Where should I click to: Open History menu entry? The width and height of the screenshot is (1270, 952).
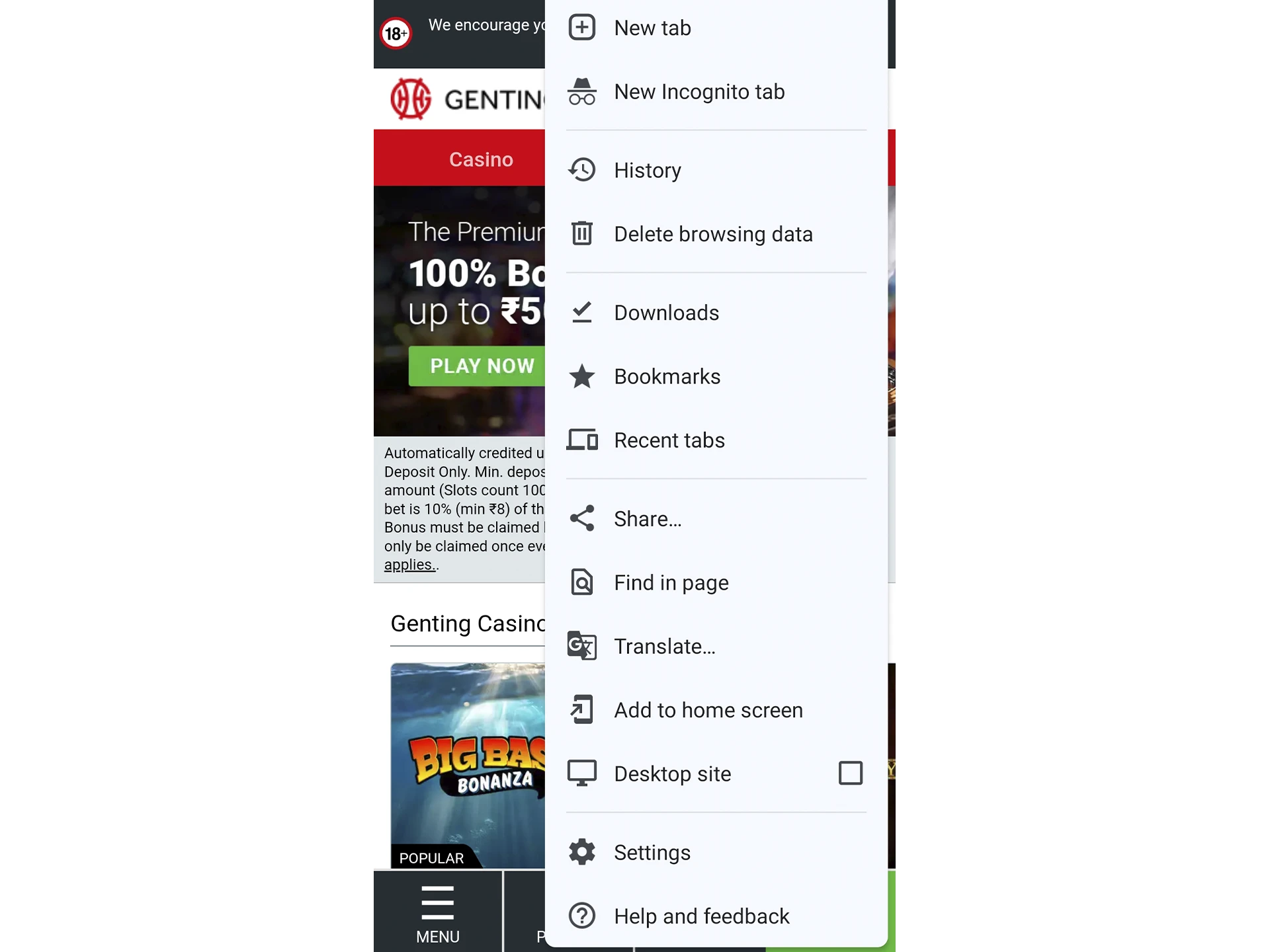click(715, 169)
